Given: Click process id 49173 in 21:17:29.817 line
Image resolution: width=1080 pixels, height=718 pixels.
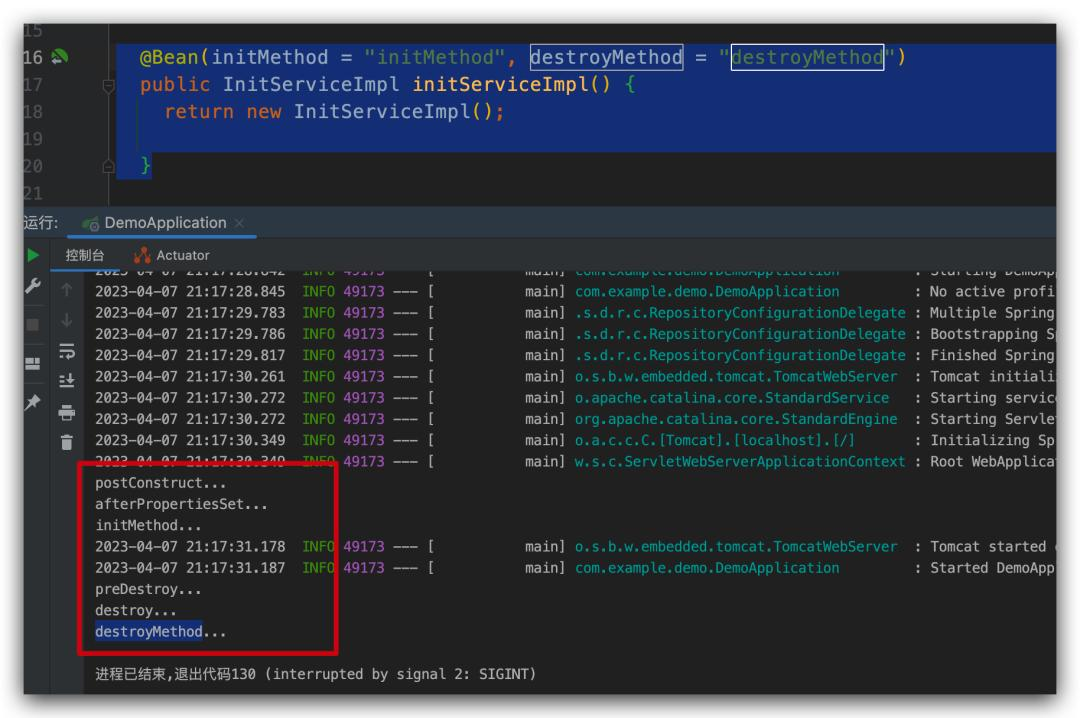Looking at the screenshot, I should pyautogui.click(x=364, y=356).
